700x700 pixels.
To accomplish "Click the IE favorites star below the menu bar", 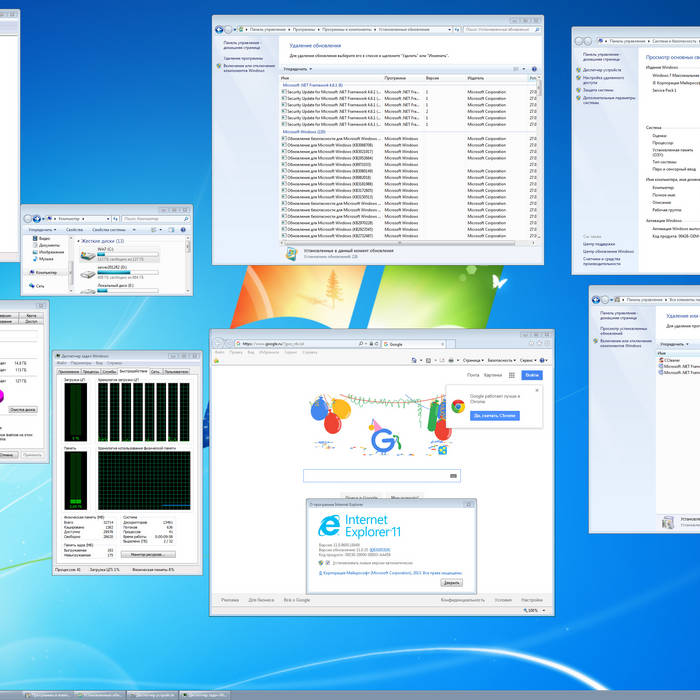I will click(217, 360).
